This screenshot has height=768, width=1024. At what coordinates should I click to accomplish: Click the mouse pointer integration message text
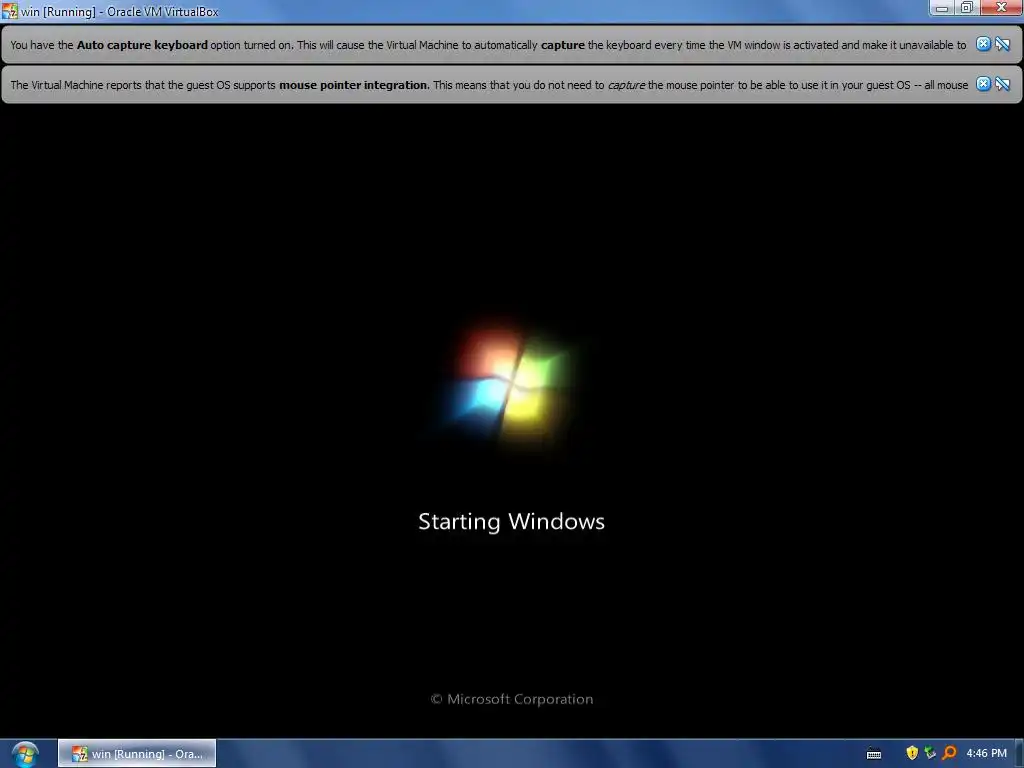pyautogui.click(x=489, y=85)
